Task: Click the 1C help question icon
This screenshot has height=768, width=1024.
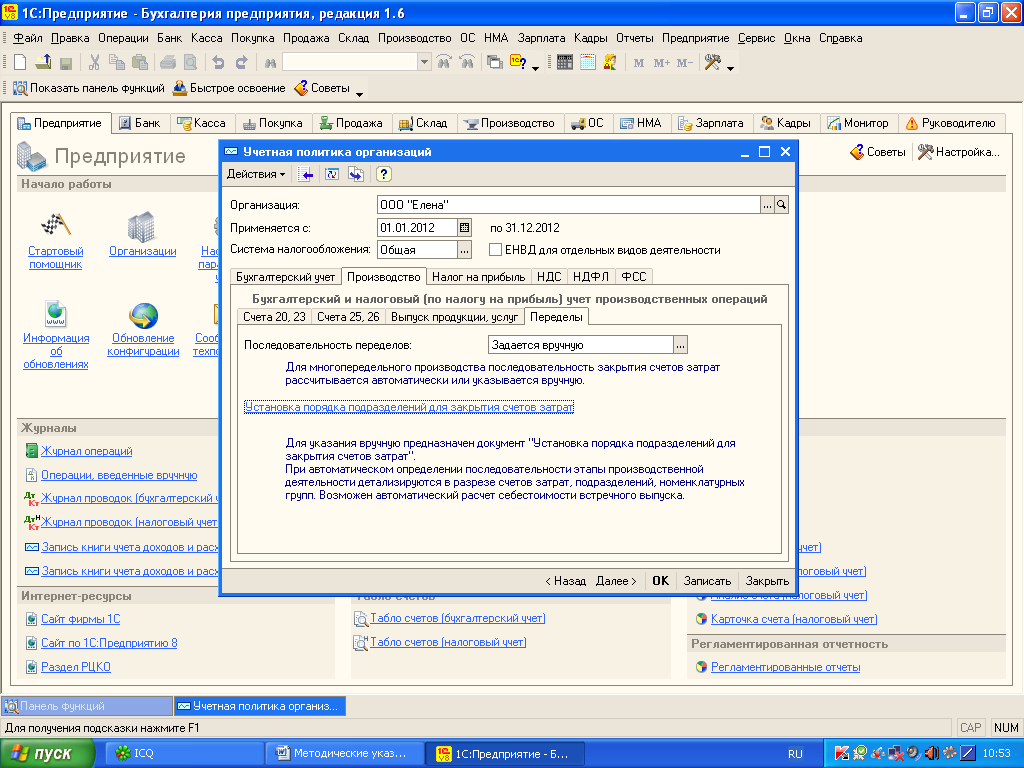Action: point(519,63)
